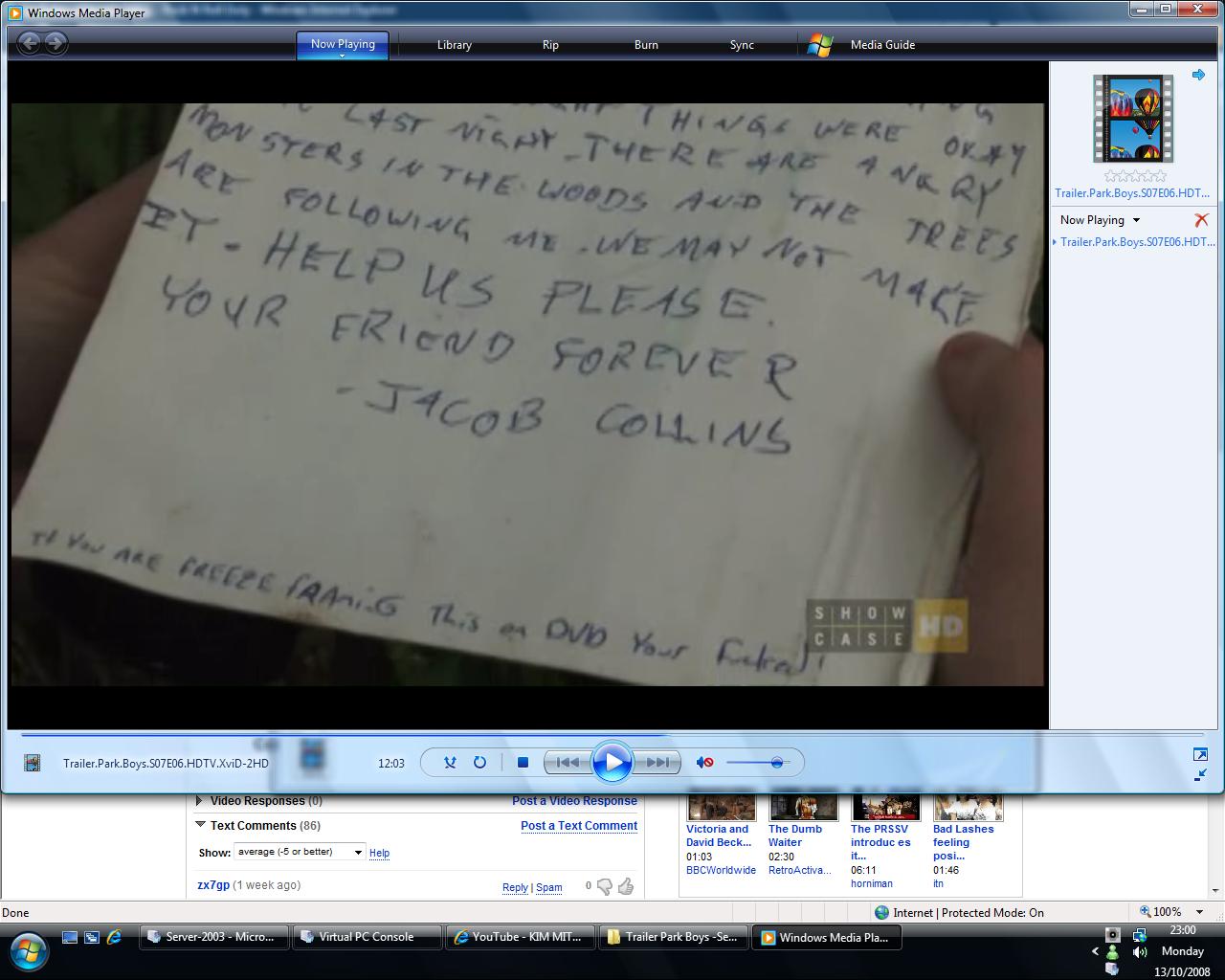Toggle shuffle mode

click(450, 763)
